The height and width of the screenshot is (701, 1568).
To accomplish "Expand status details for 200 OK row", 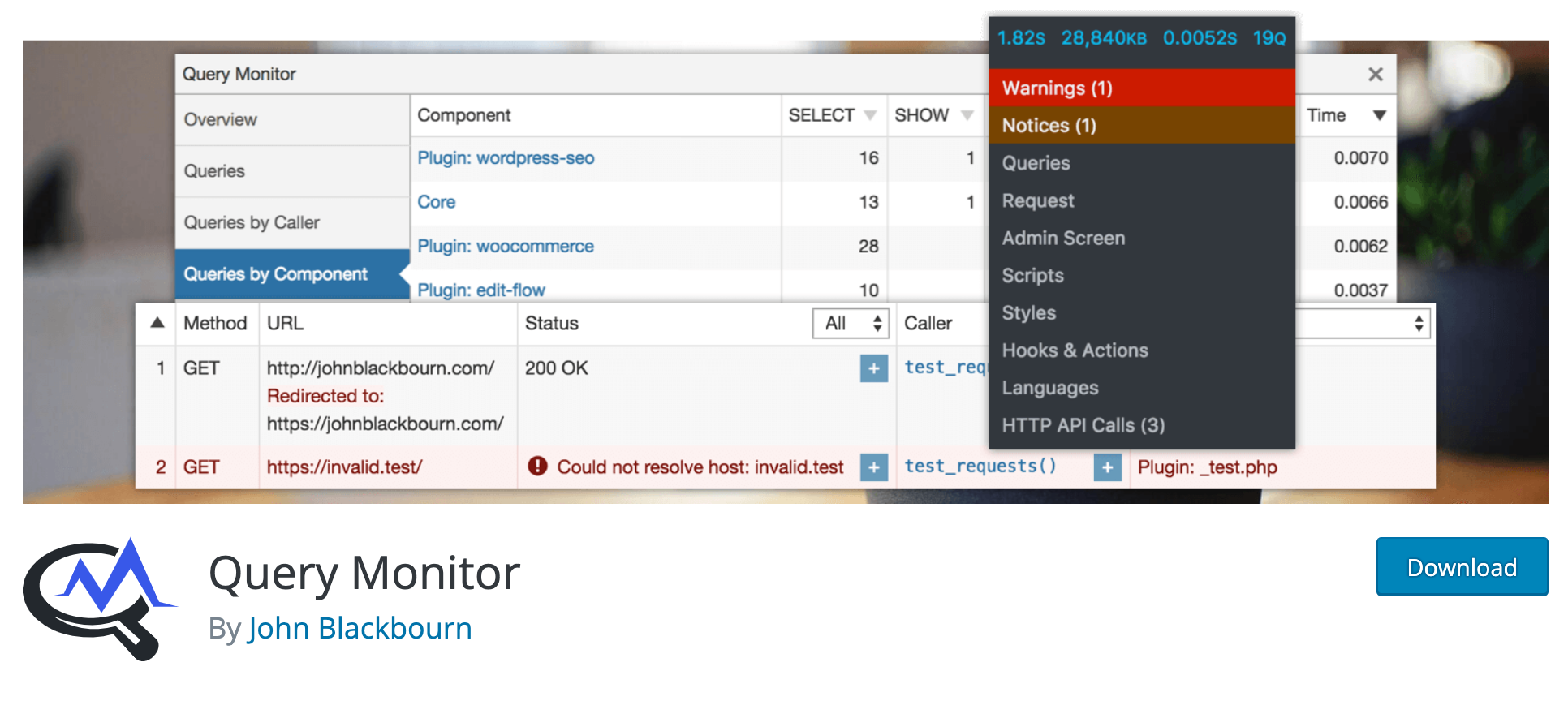I will pos(873,368).
